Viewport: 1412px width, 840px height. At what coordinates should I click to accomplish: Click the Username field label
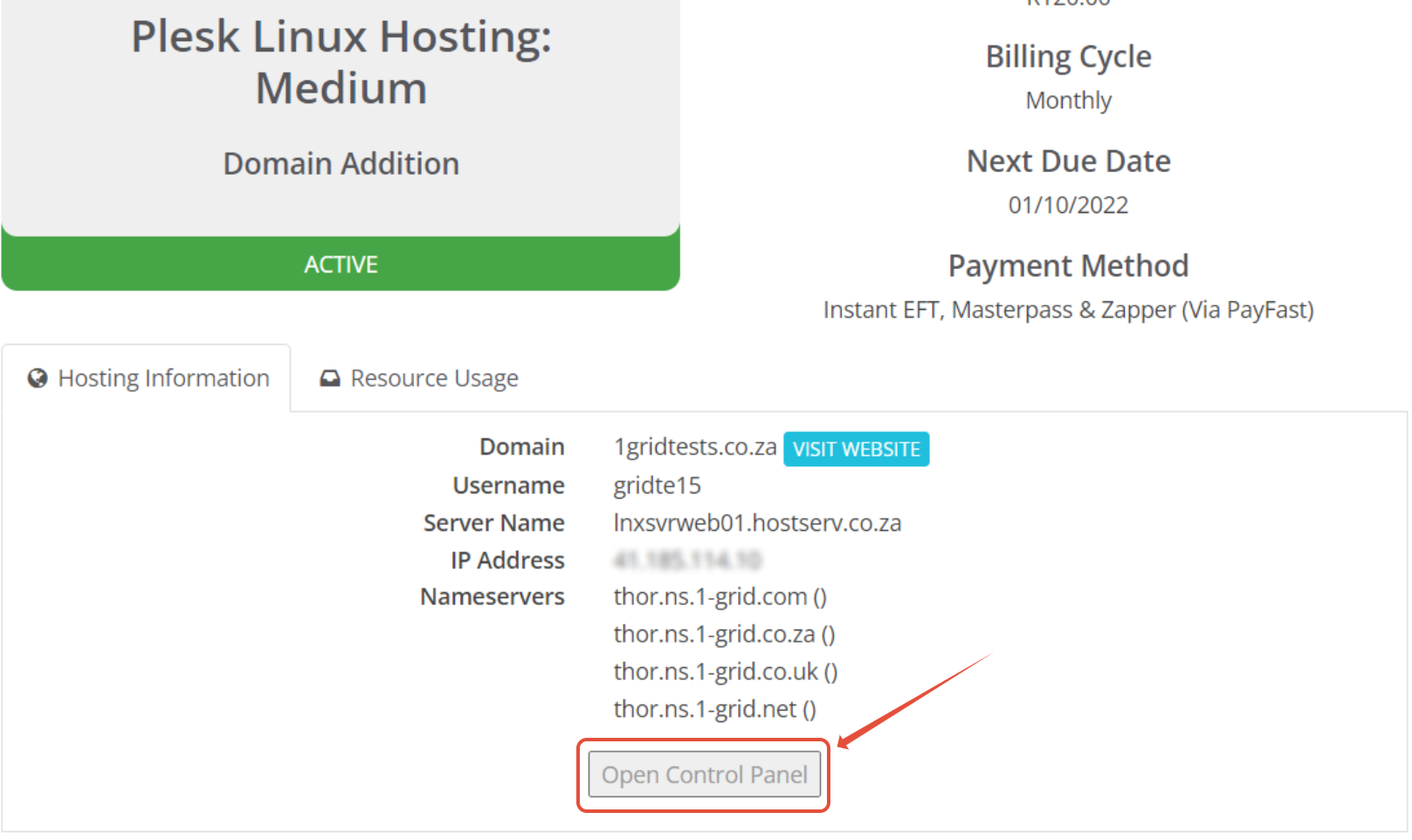[508, 485]
